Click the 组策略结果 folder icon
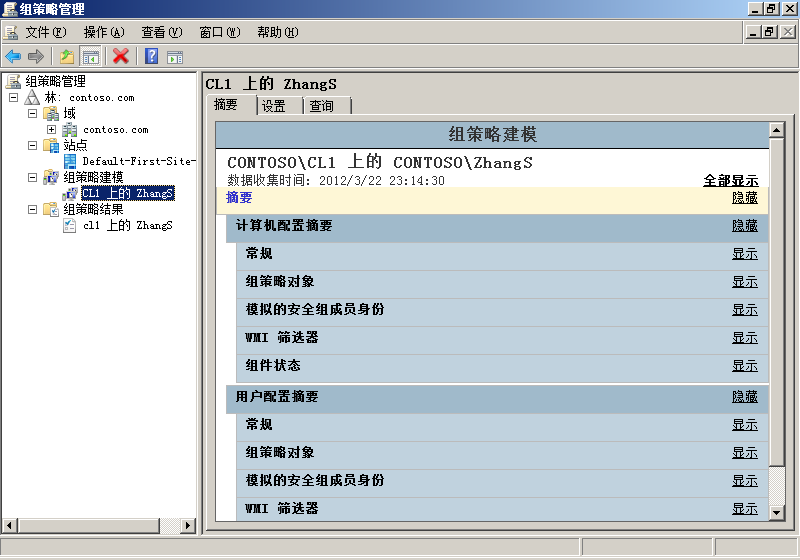This screenshot has width=800, height=560. (51, 209)
